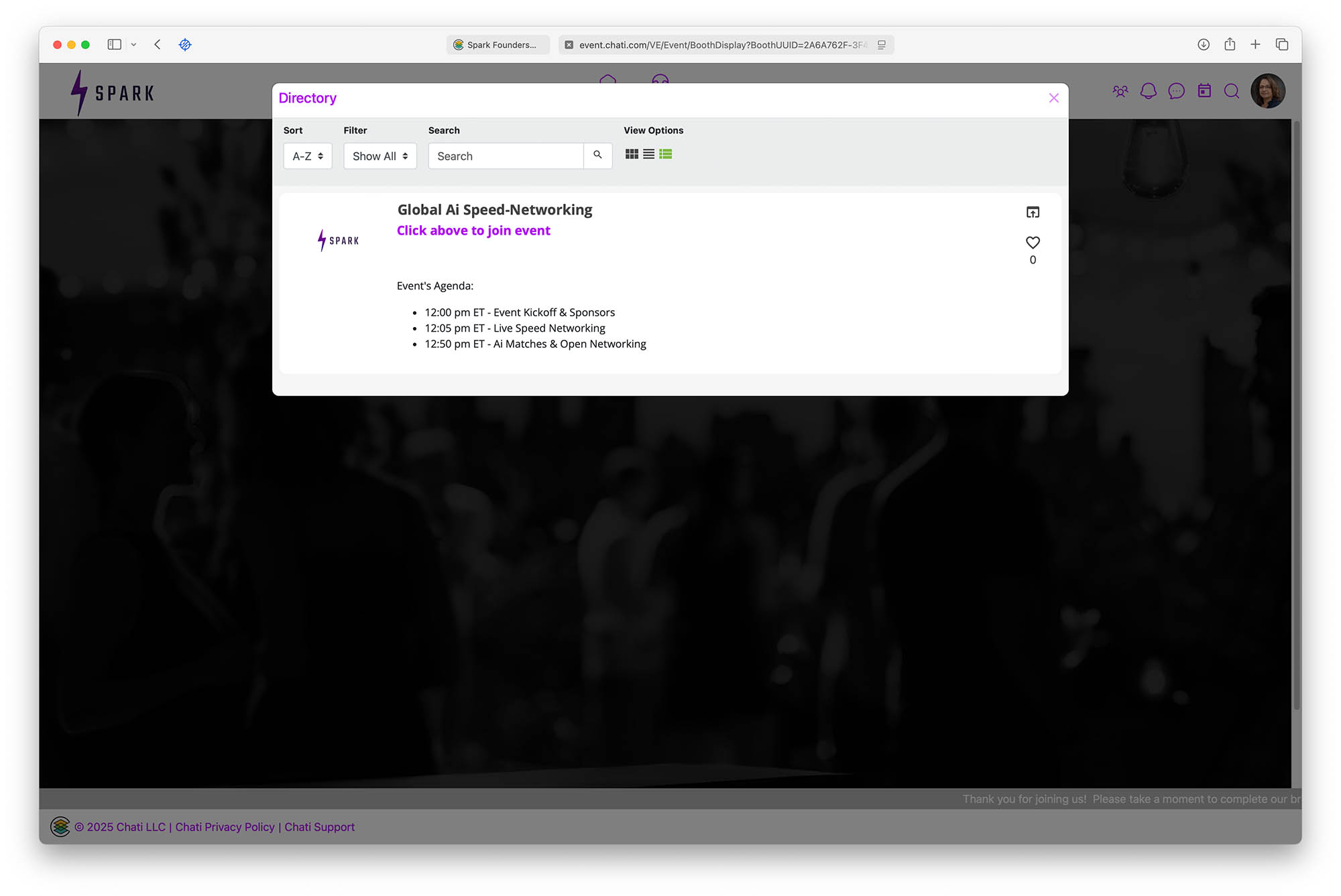Open the Sort A-Z dropdown
1341x896 pixels.
[x=308, y=156]
